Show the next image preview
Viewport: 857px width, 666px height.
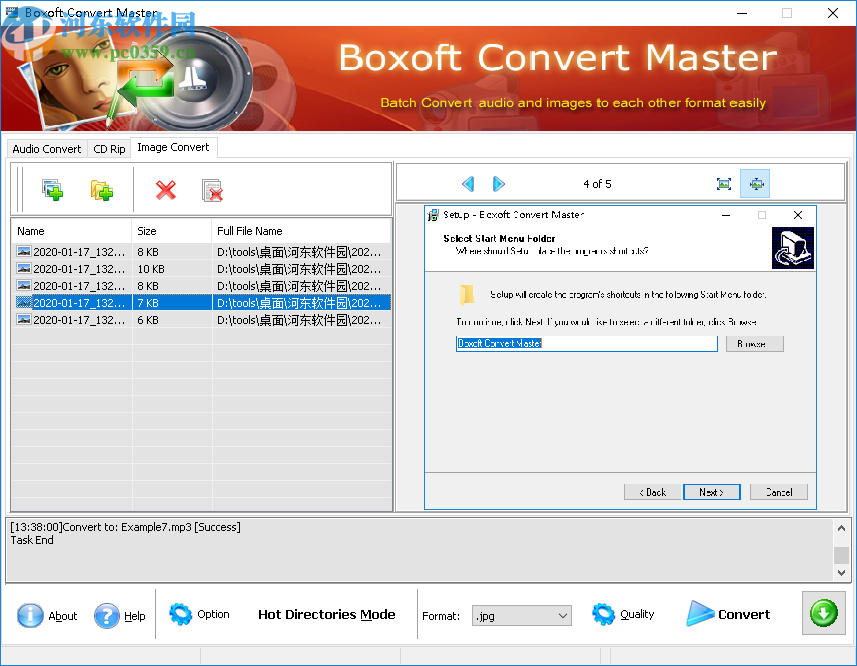498,183
